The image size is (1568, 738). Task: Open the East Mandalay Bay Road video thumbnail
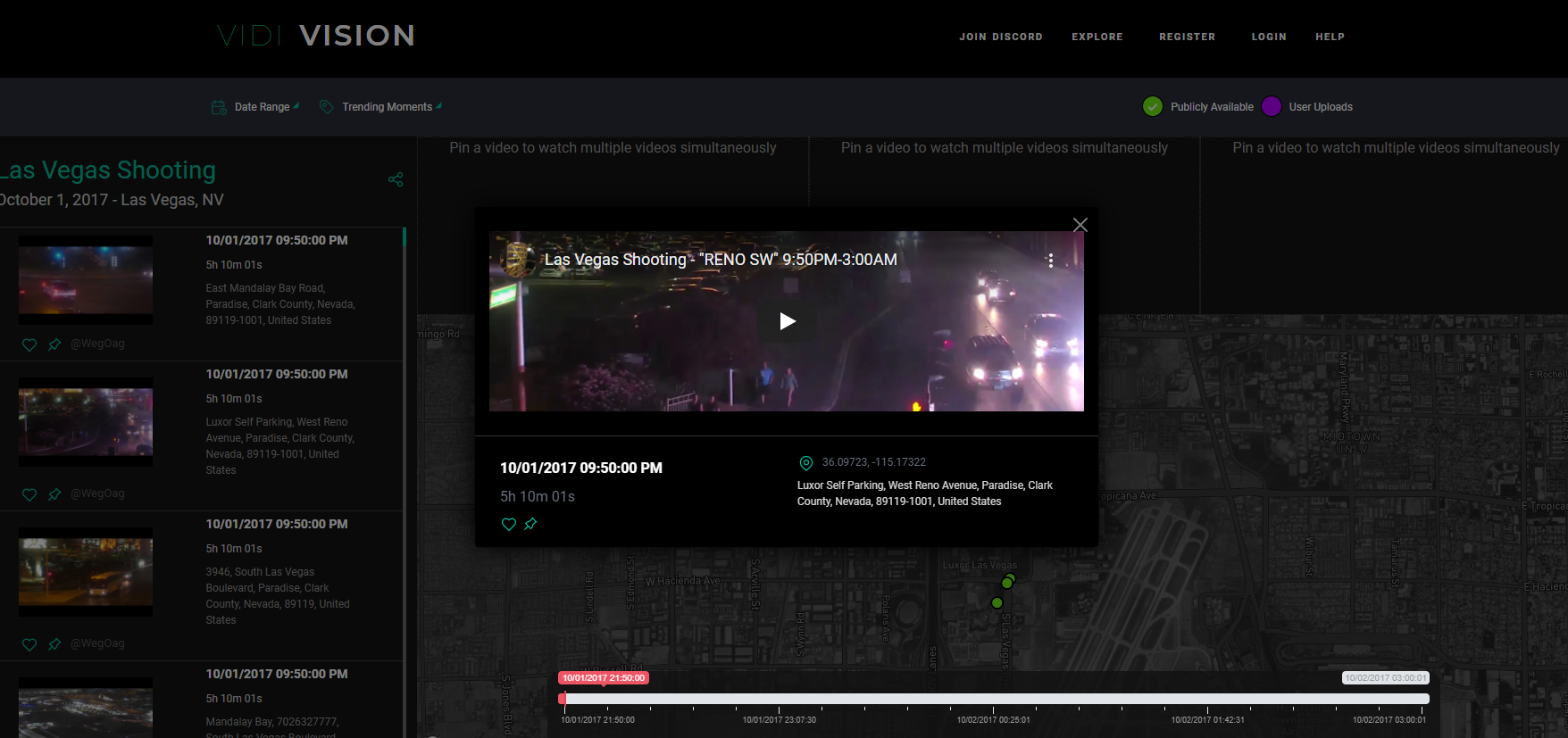(86, 280)
